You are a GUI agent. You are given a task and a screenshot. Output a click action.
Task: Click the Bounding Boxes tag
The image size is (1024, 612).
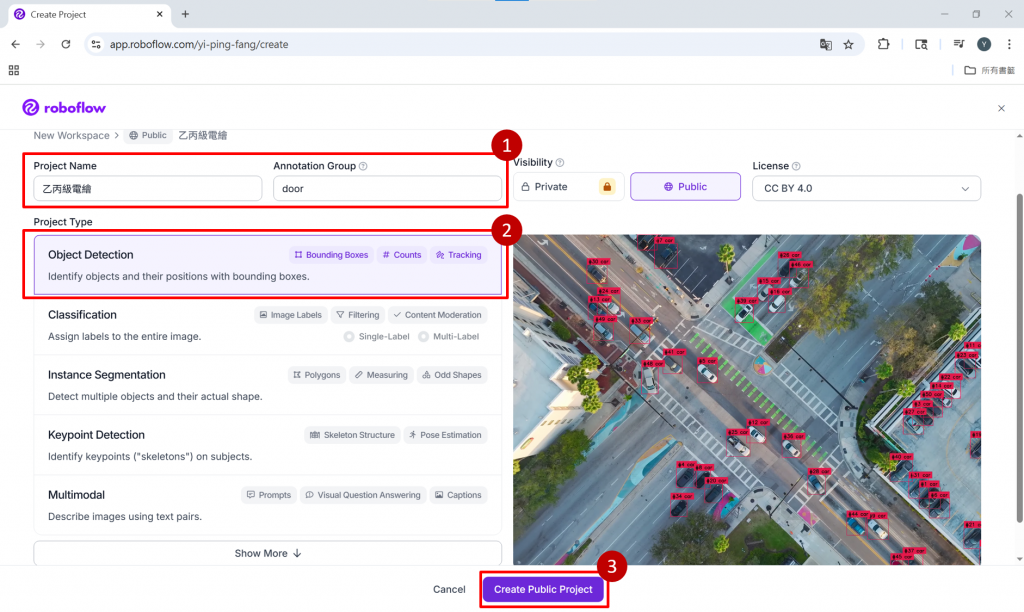point(331,255)
